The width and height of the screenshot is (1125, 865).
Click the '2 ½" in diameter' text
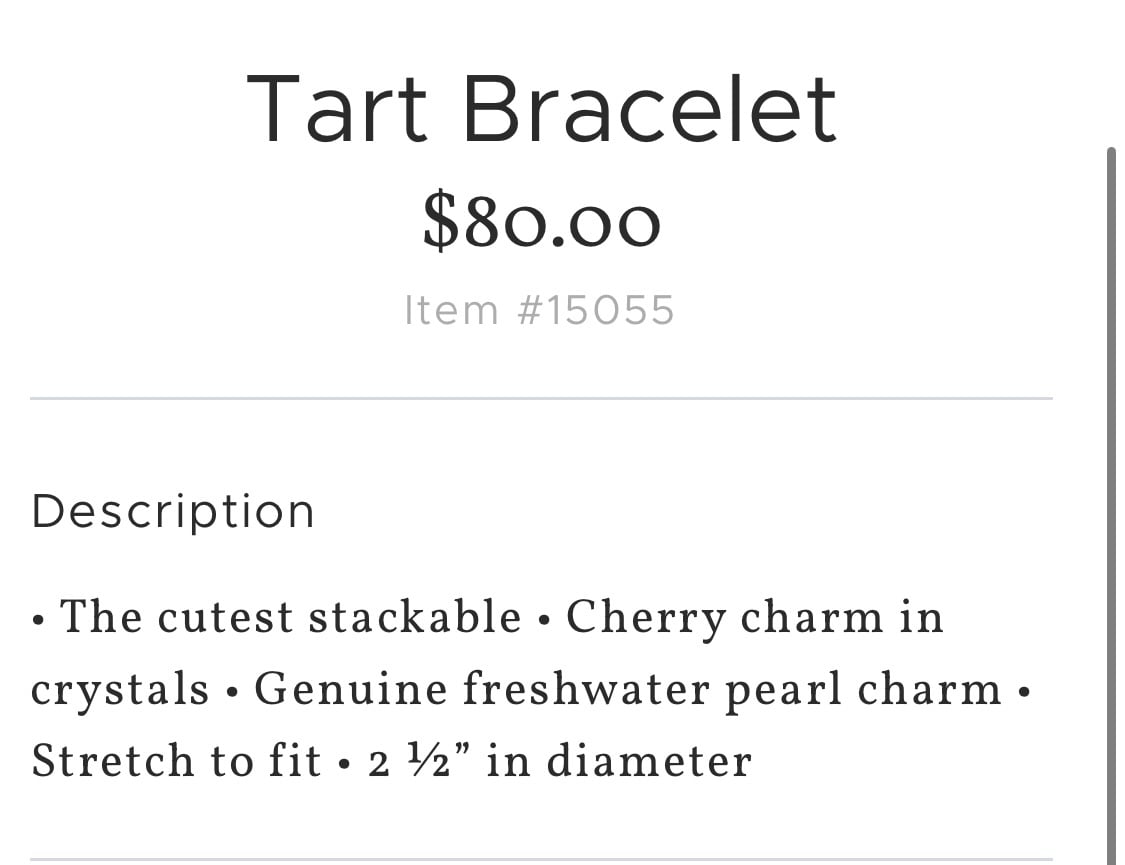tap(560, 761)
